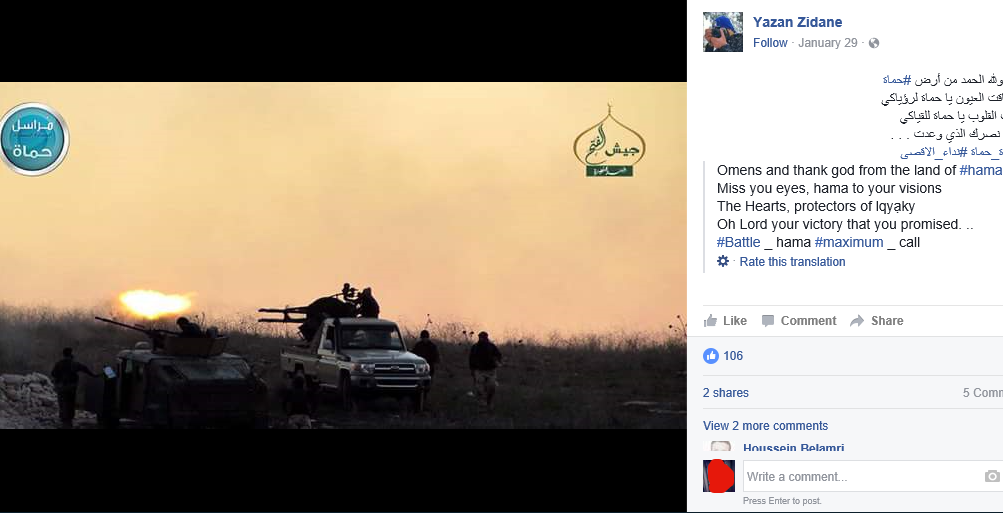
Task: Open the January 29 post date
Action: point(827,43)
